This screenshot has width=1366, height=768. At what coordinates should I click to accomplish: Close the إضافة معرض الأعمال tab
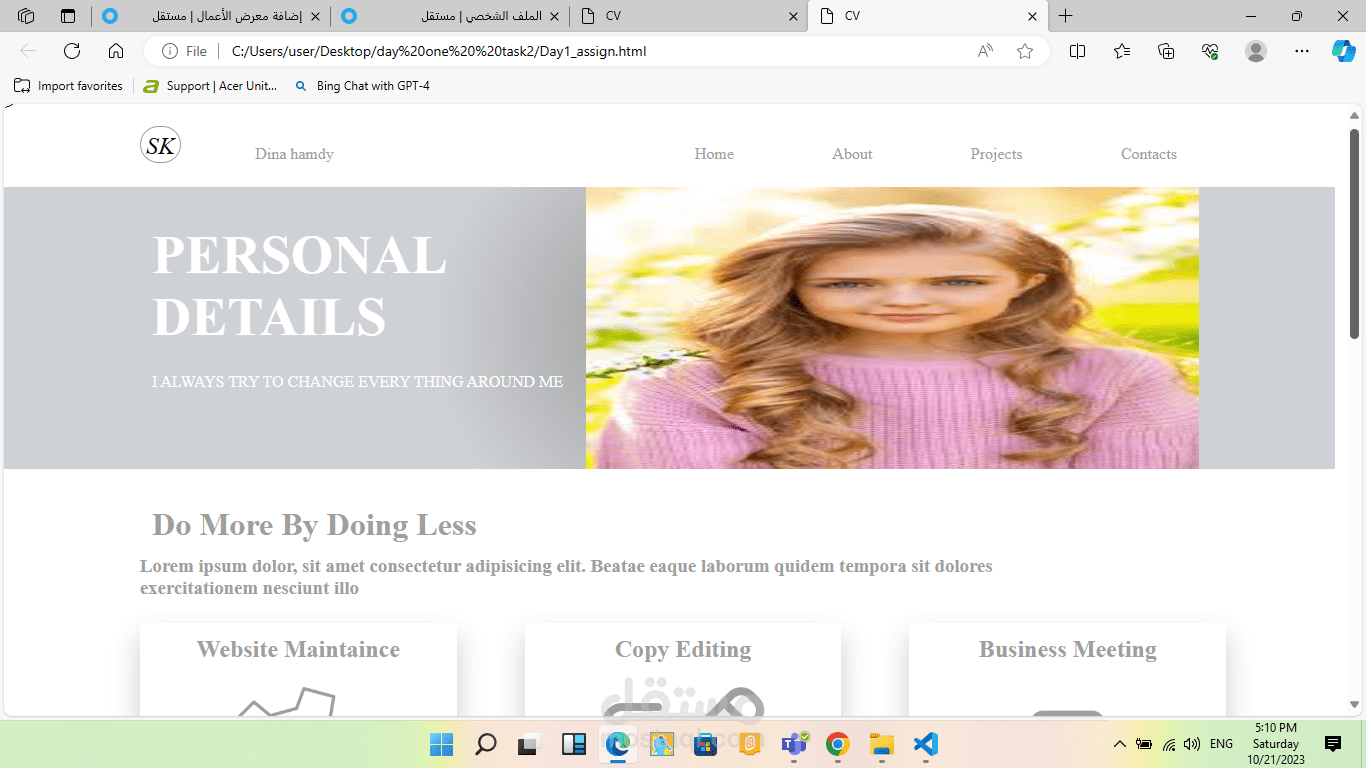pos(316,16)
